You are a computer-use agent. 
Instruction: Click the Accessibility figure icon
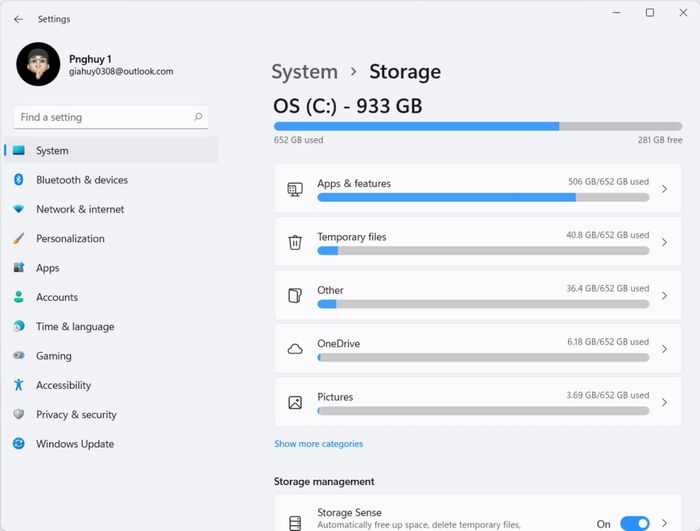(x=19, y=385)
